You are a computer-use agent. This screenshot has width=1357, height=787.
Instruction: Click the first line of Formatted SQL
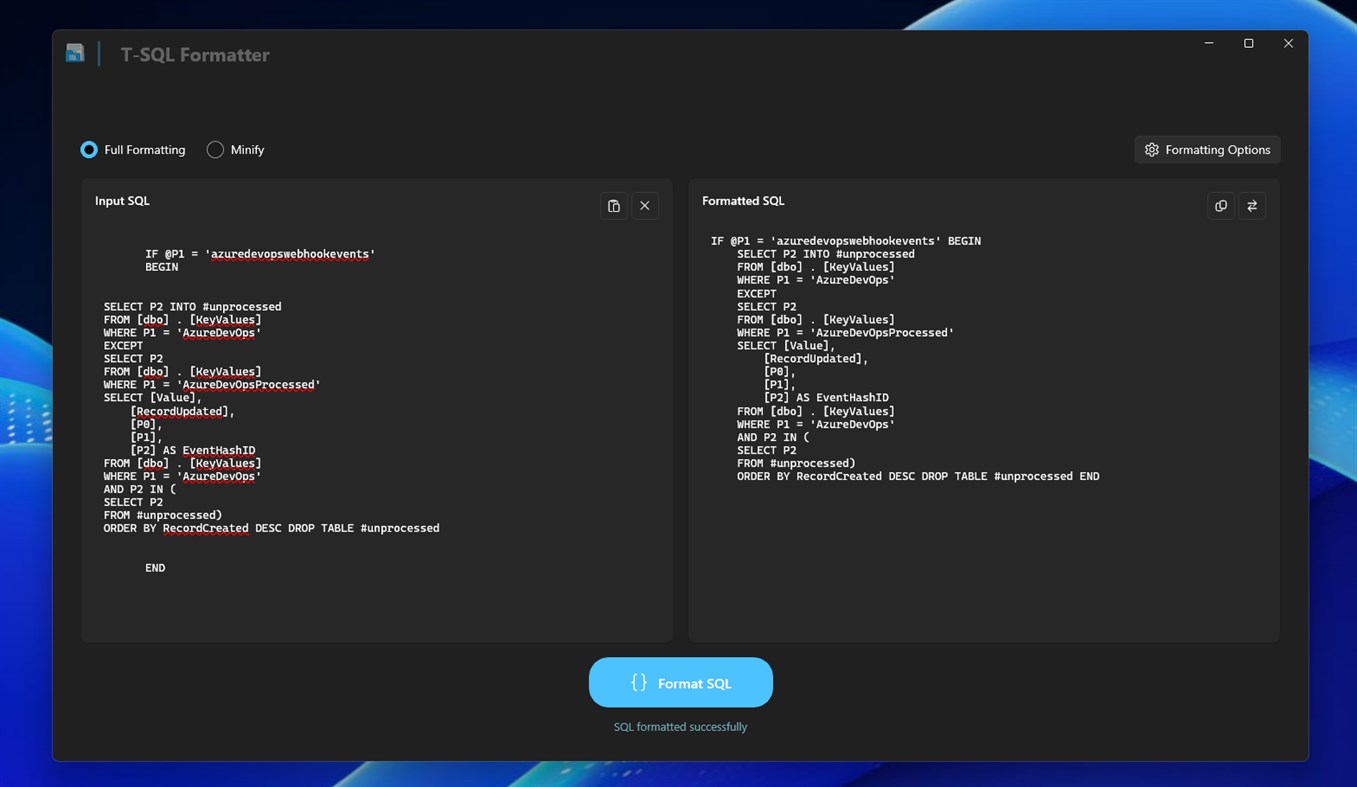pyautogui.click(x=846, y=241)
